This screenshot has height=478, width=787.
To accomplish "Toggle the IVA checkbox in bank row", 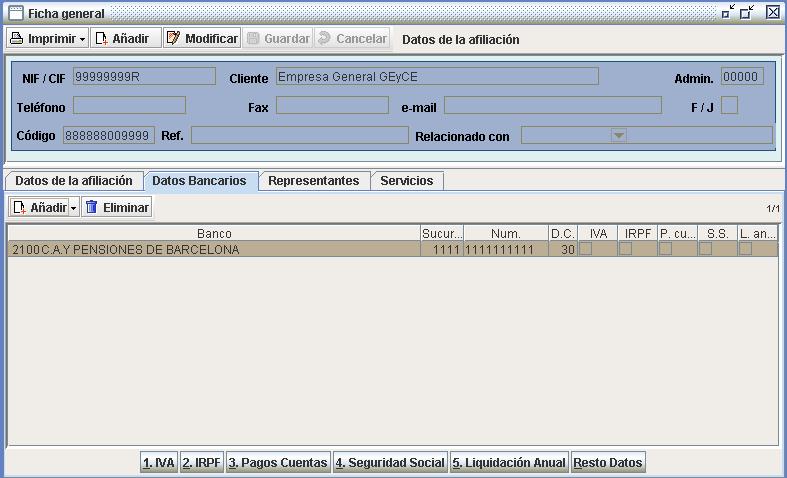I will click(x=586, y=249).
